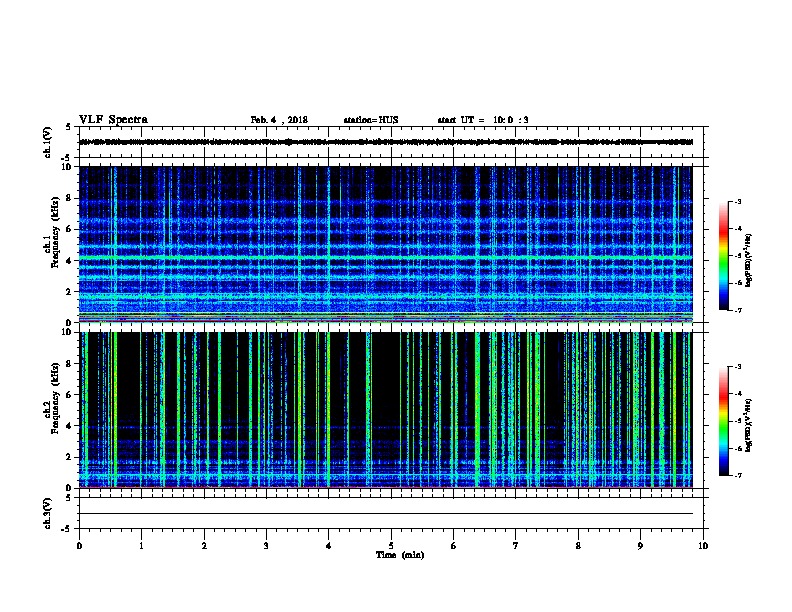Click the time axis tick label '5'

tap(391, 546)
